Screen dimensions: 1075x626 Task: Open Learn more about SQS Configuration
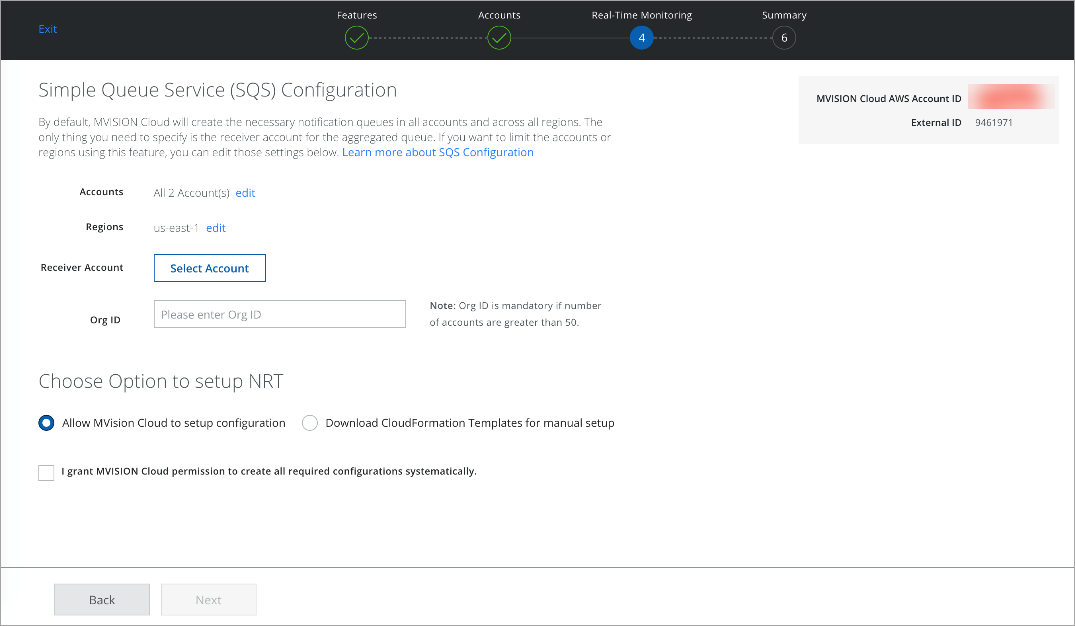tap(438, 153)
